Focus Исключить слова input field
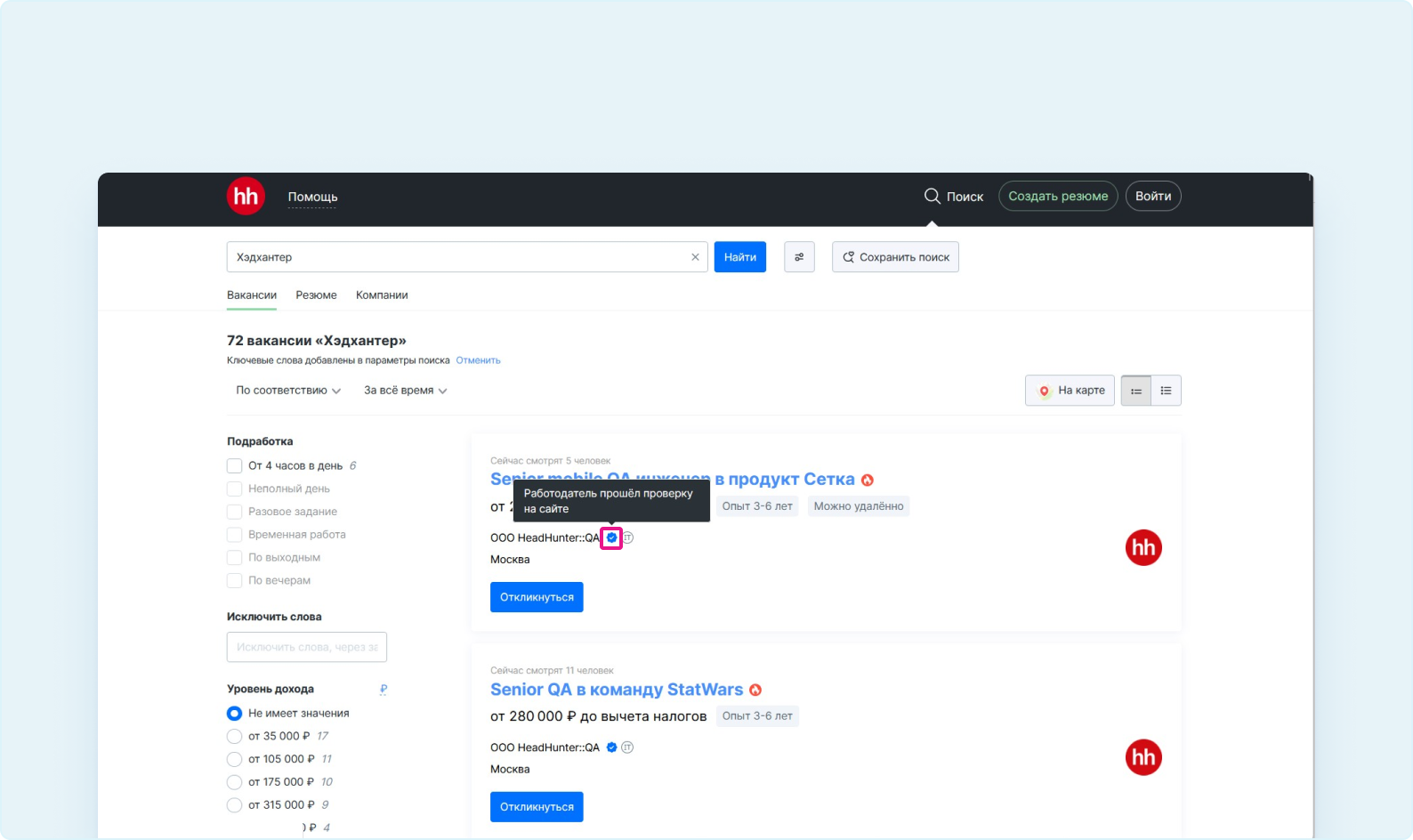The image size is (1413, 840). 307,647
